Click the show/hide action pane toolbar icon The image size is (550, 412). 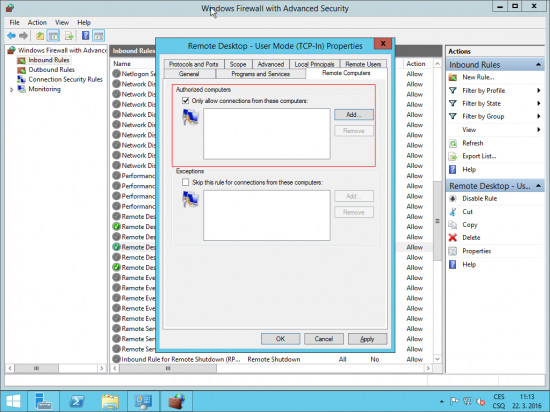(99, 35)
